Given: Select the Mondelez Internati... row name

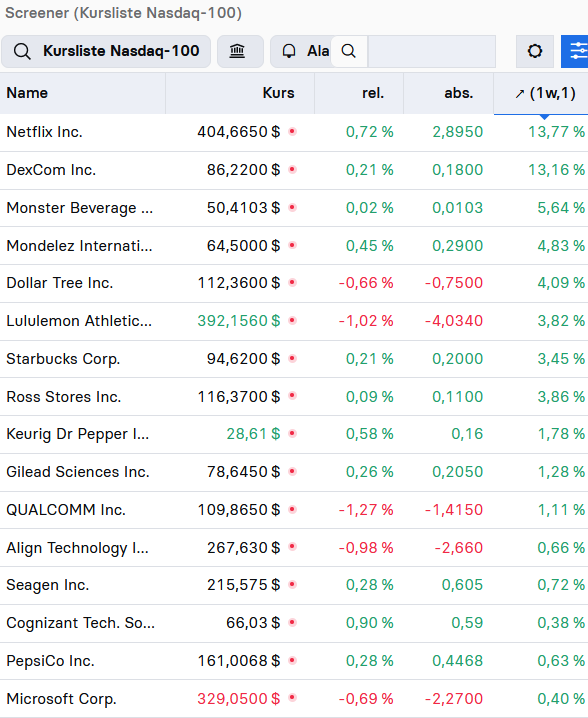Looking at the screenshot, I should tap(79, 246).
